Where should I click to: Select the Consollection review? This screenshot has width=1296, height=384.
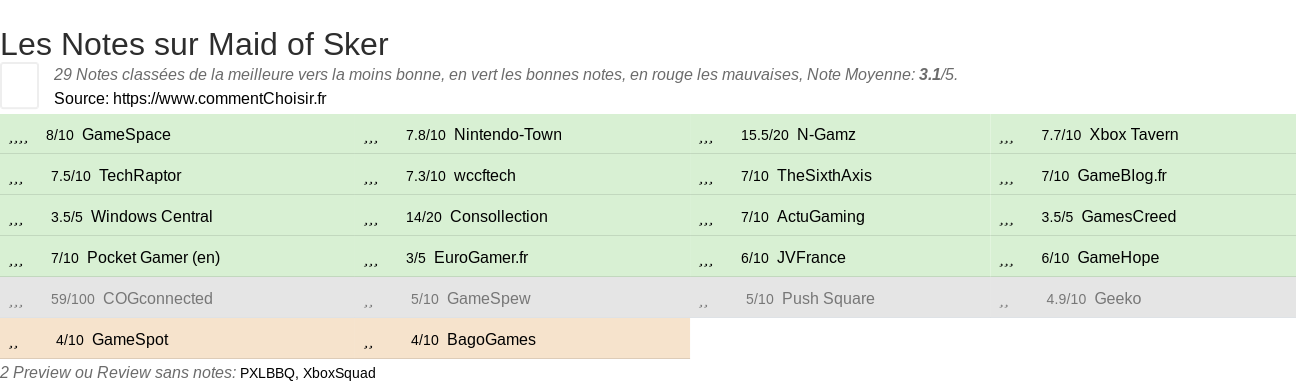click(499, 217)
